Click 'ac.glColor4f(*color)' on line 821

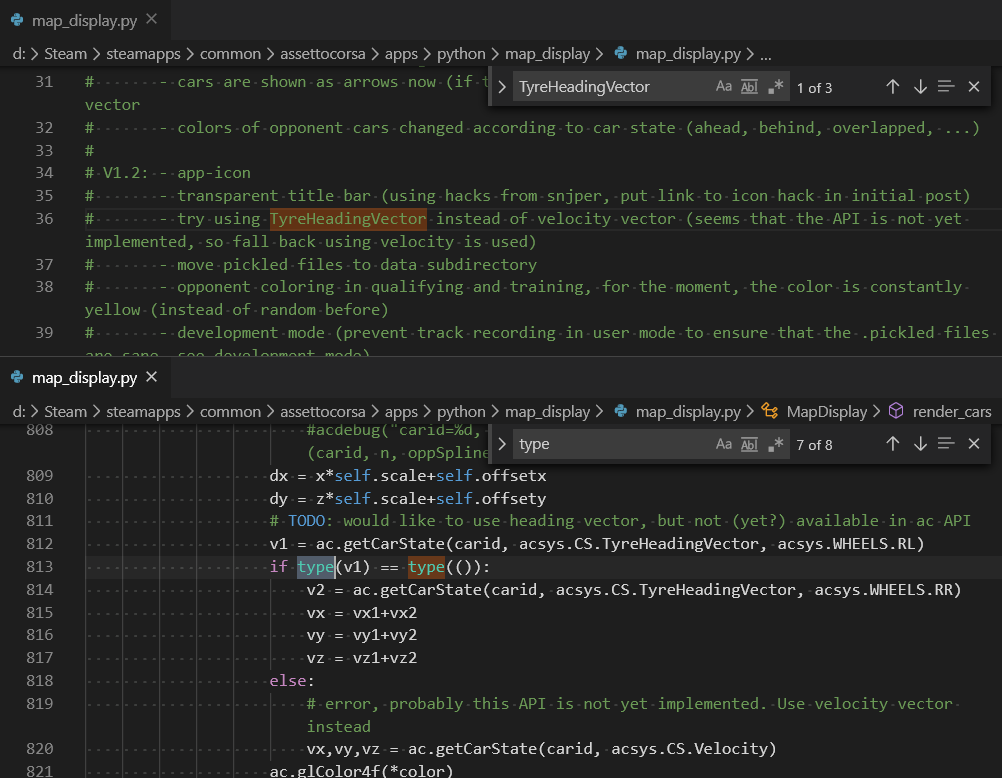pos(361,770)
